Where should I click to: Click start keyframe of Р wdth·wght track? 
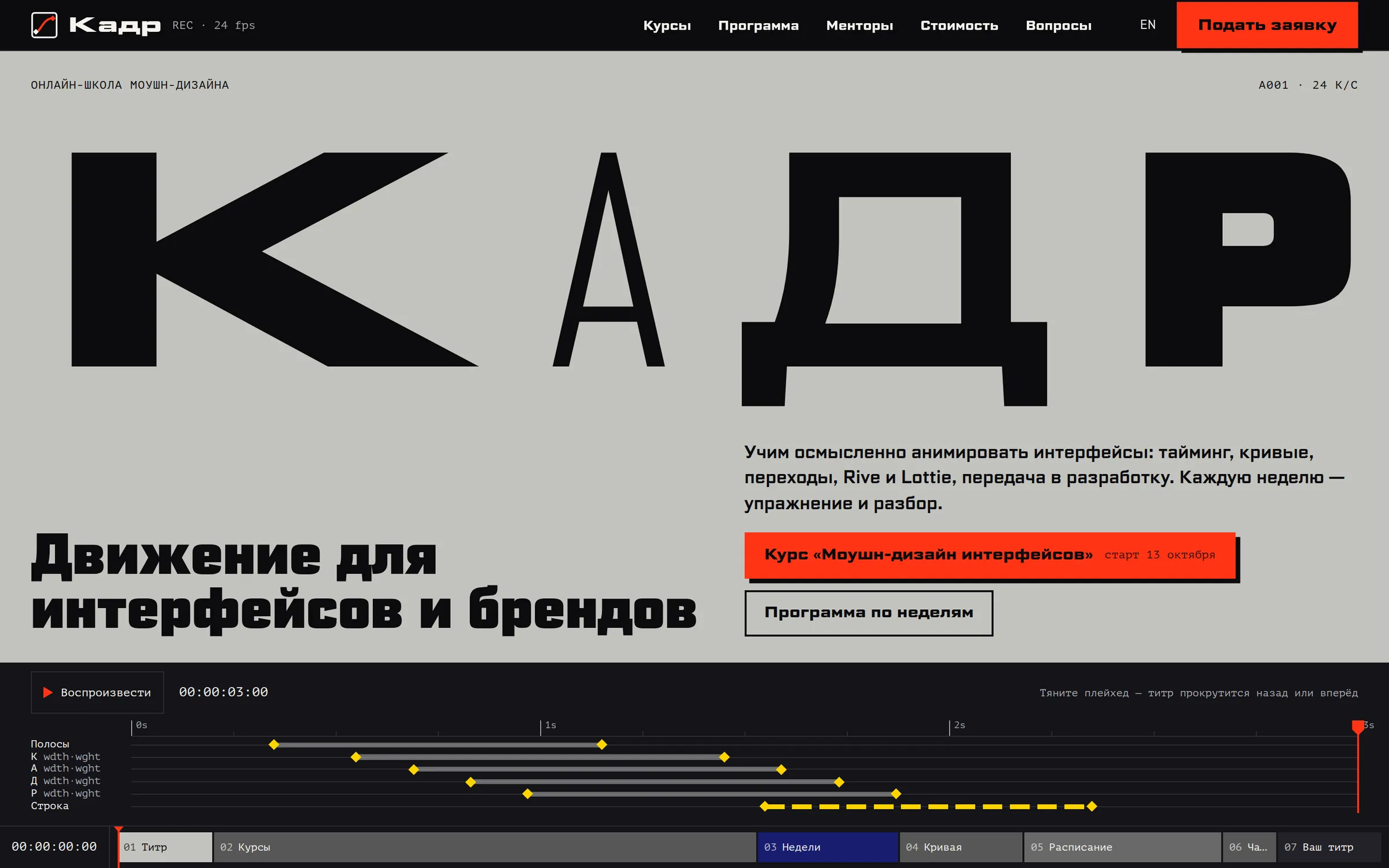click(x=527, y=794)
